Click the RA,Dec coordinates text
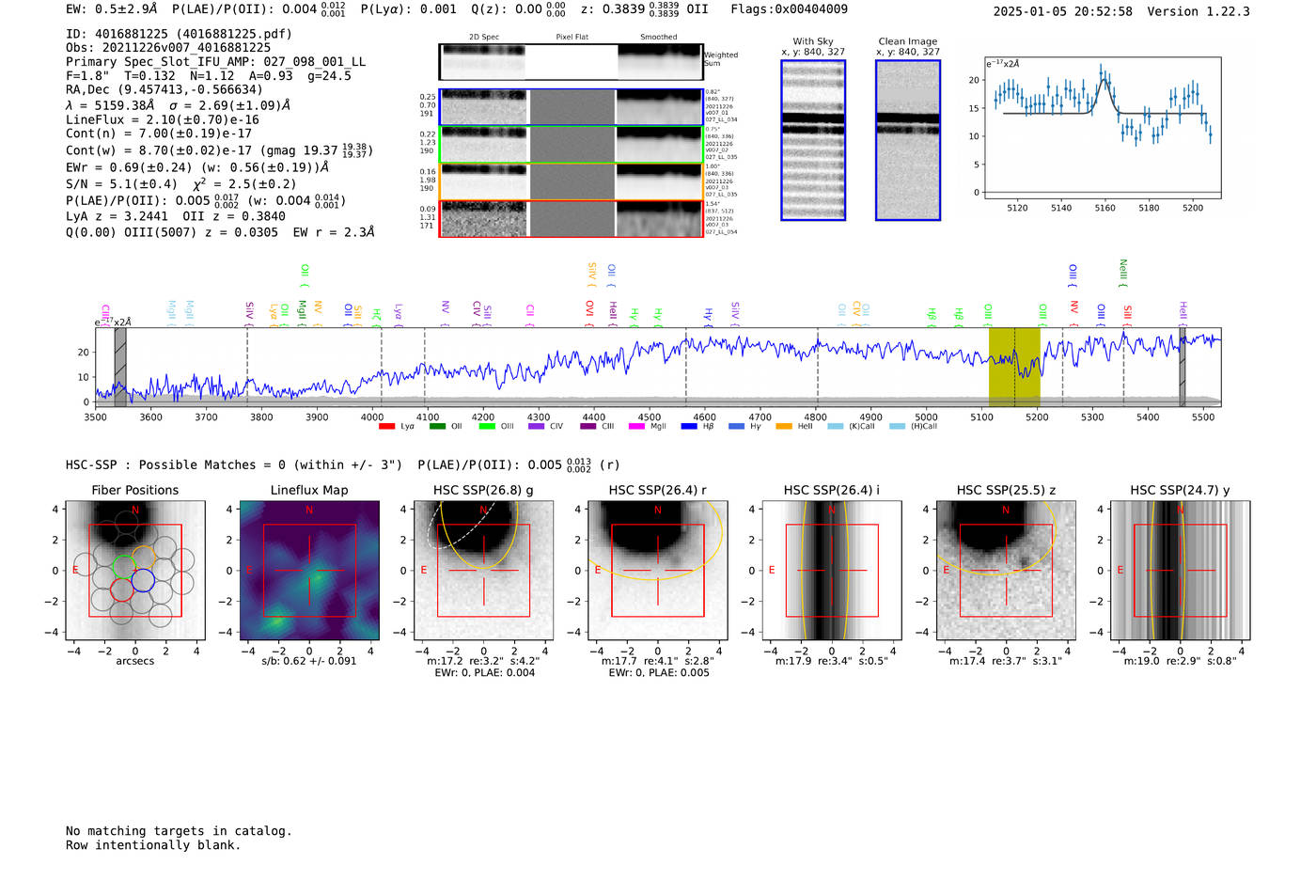 click(164, 90)
